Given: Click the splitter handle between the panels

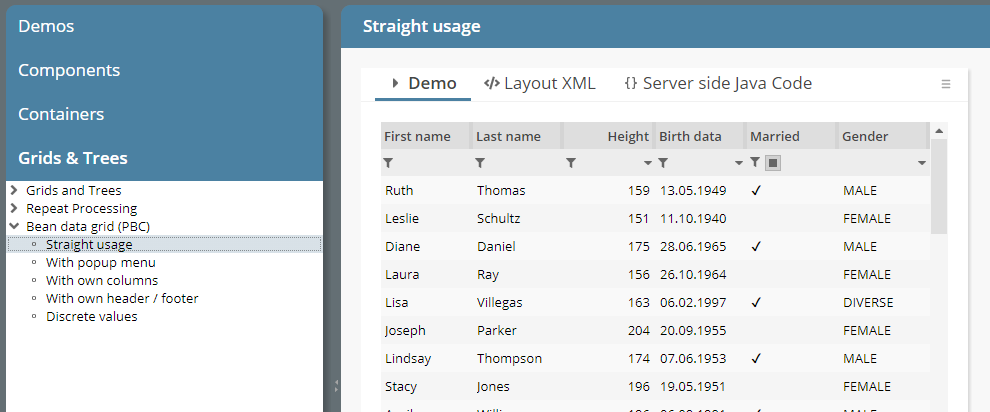Looking at the screenshot, I should point(336,385).
